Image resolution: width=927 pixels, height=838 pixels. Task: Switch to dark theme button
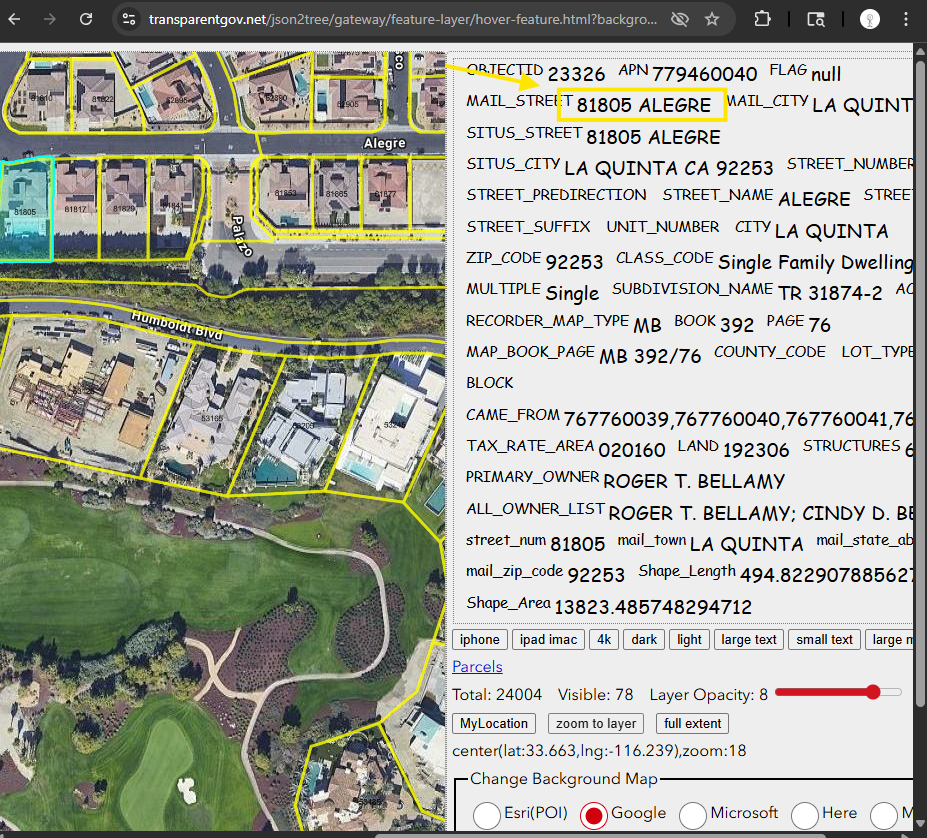pos(644,640)
